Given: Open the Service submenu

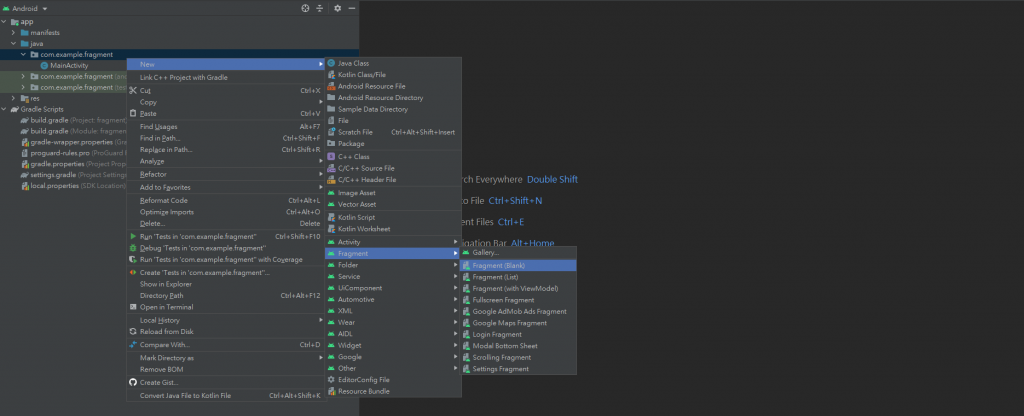Looking at the screenshot, I should 393,276.
